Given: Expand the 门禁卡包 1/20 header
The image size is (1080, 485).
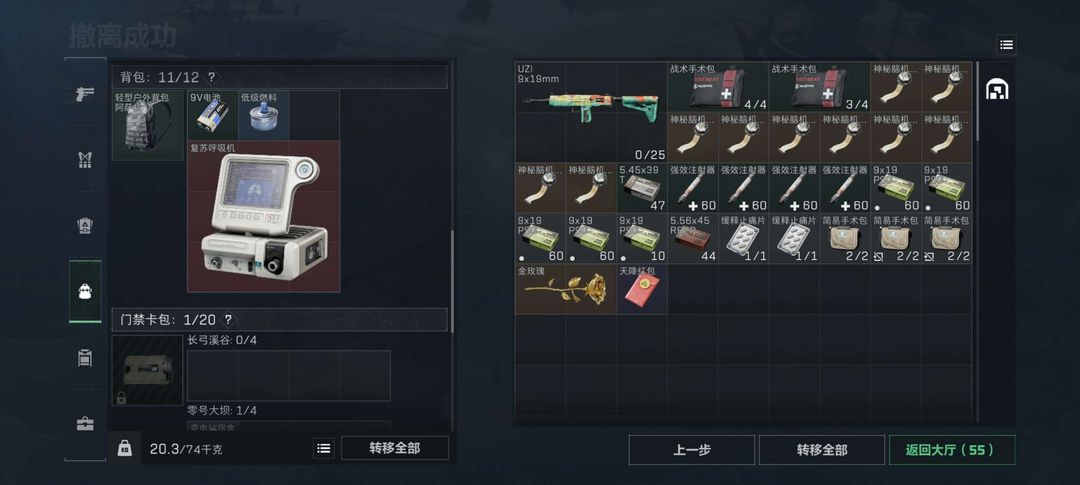Looking at the screenshot, I should (x=280, y=320).
